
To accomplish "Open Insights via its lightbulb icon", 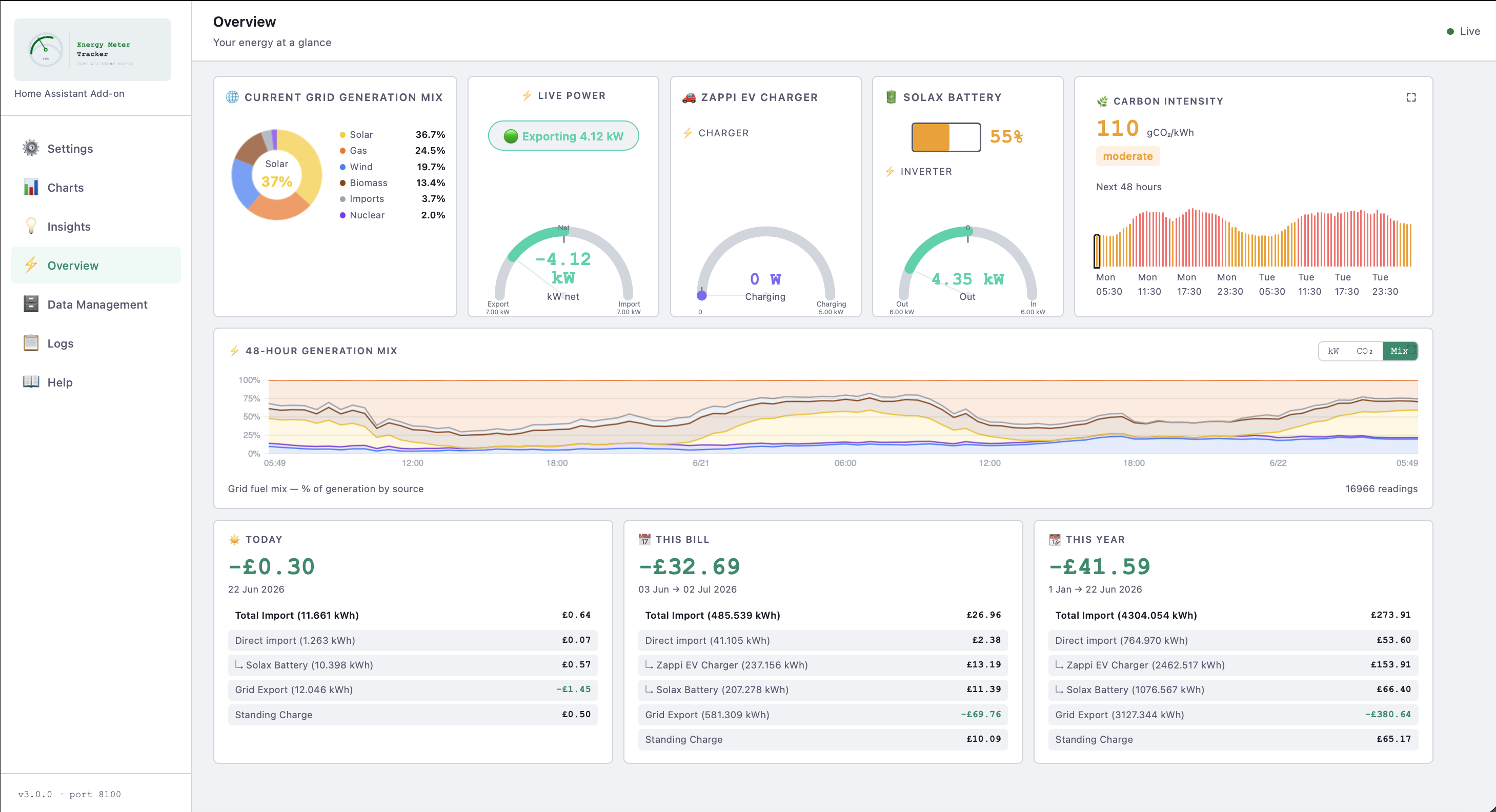I will click(x=31, y=226).
